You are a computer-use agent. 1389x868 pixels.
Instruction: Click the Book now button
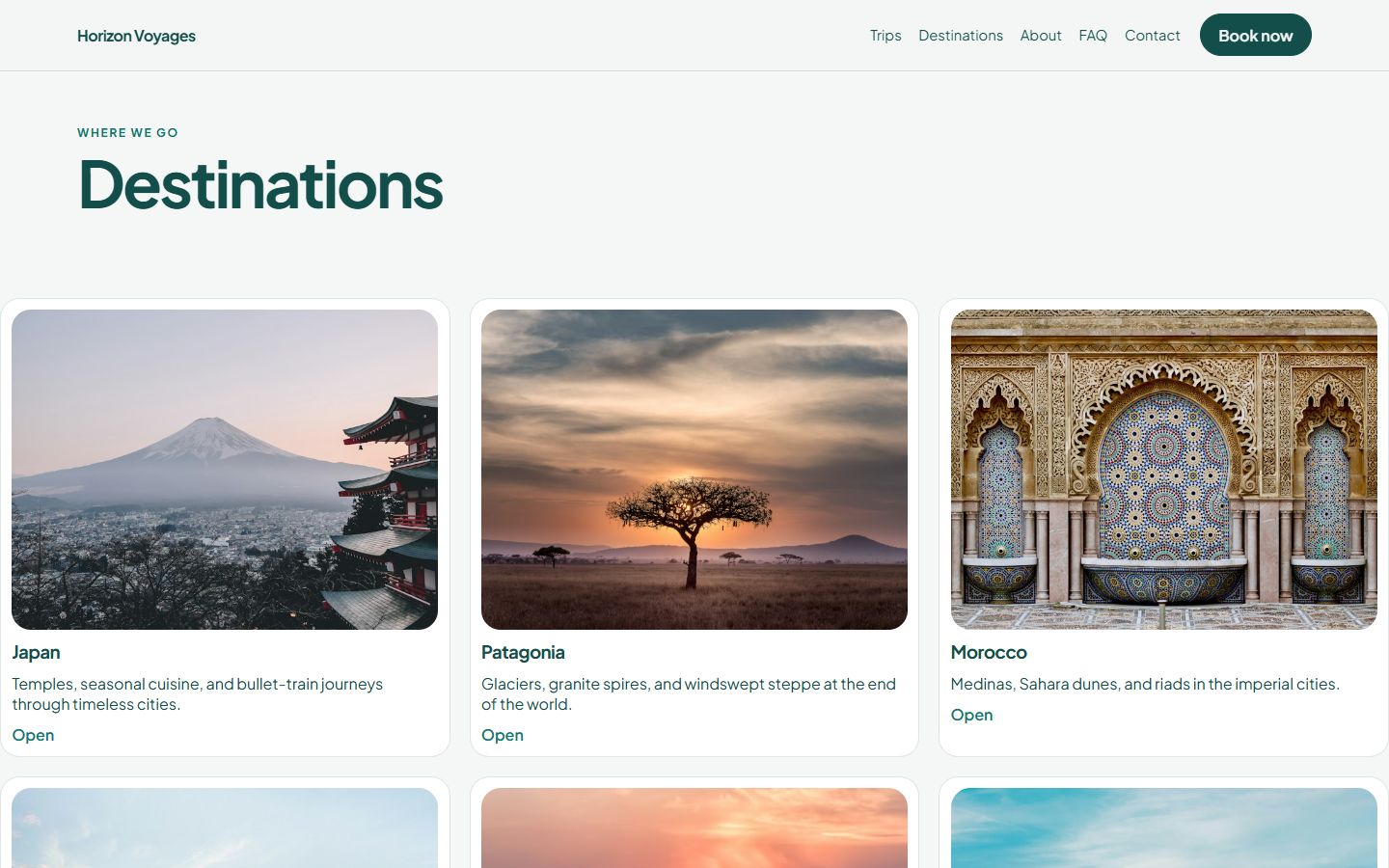[1256, 35]
